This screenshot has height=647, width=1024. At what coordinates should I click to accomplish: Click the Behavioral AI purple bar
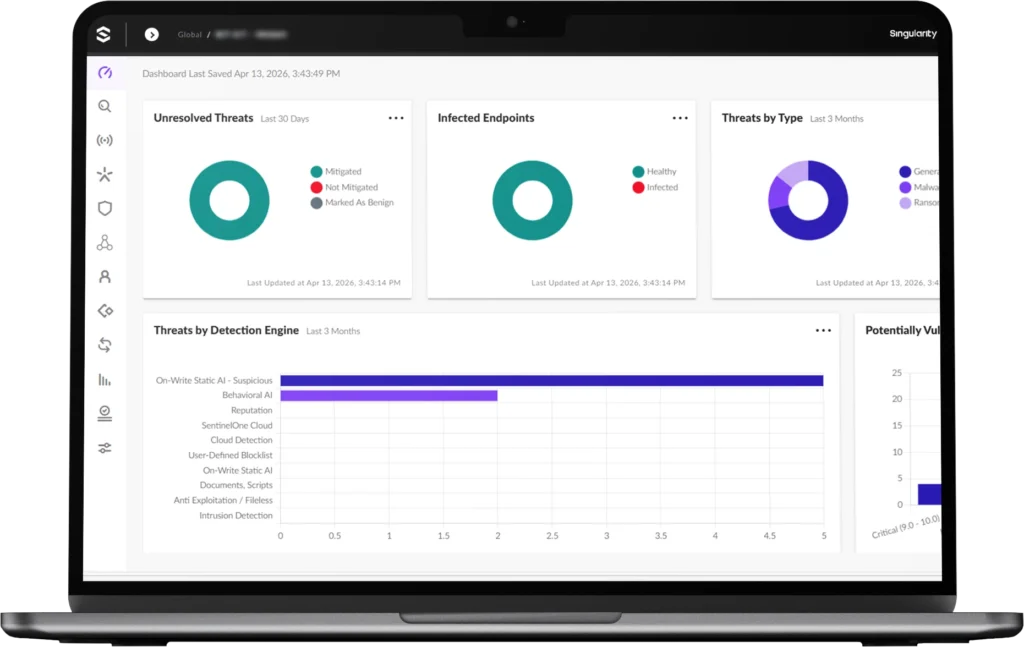click(388, 396)
